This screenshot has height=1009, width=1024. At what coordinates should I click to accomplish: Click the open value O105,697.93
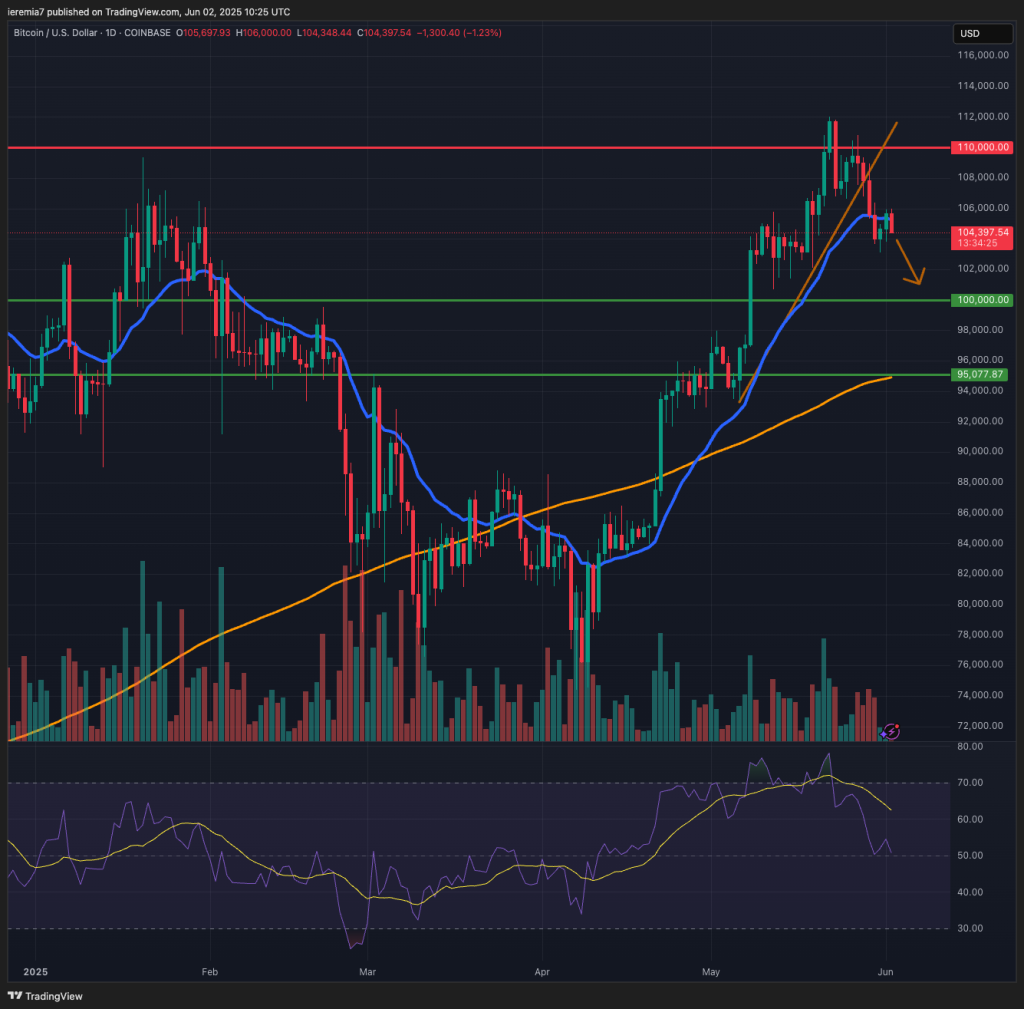tap(203, 33)
